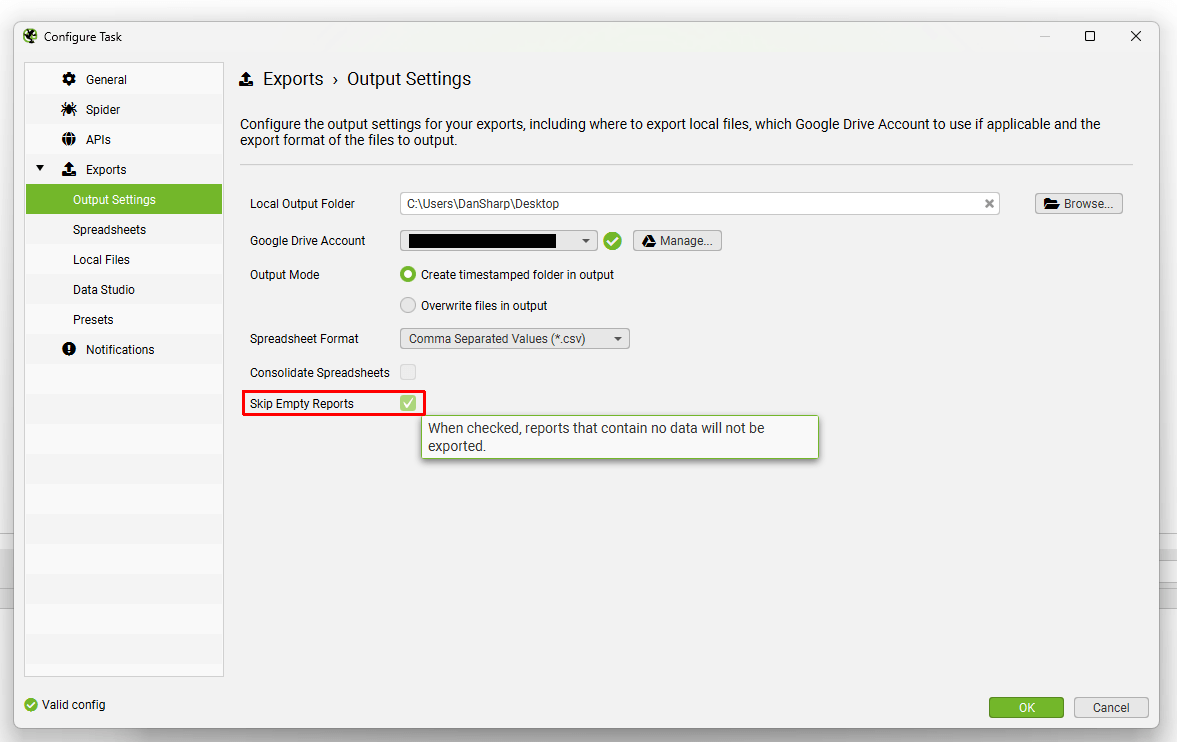Image resolution: width=1177 pixels, height=742 pixels.
Task: Click the Browse button for output folder
Action: pos(1079,204)
